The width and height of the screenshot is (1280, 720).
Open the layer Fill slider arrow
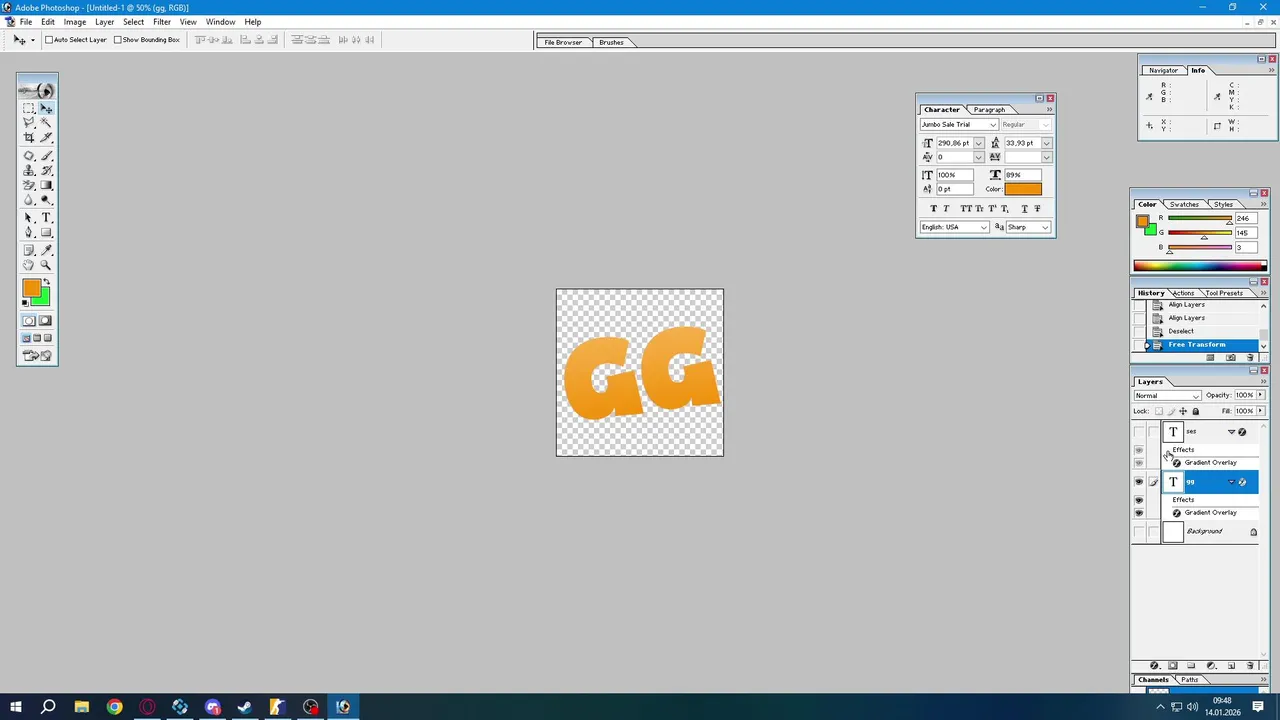(1260, 411)
